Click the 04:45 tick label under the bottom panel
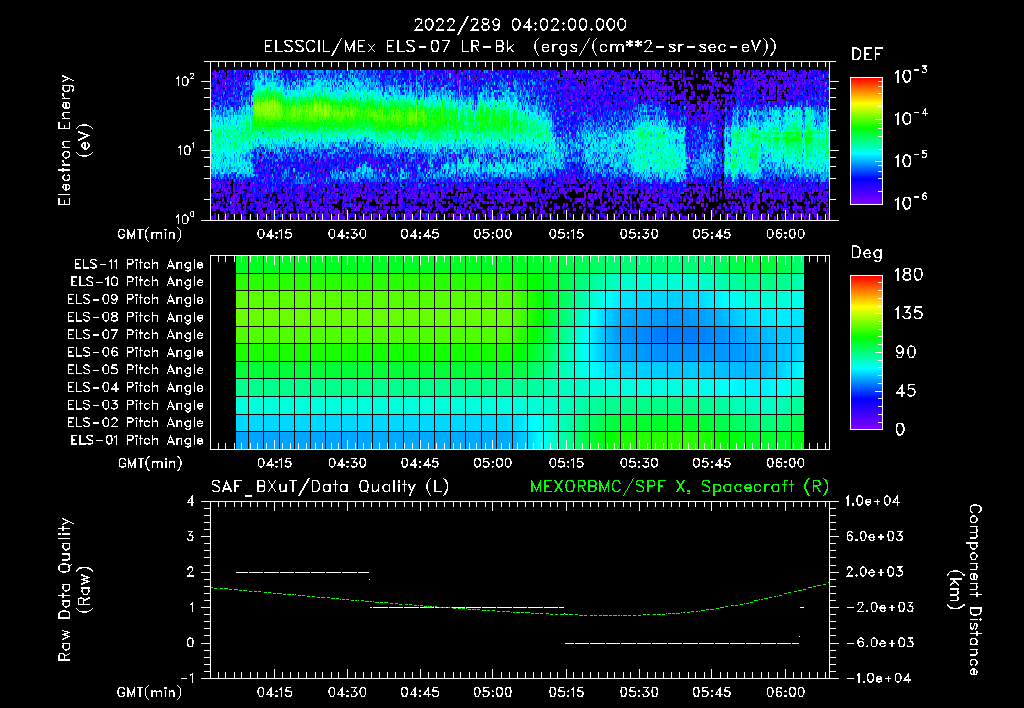 pos(419,692)
